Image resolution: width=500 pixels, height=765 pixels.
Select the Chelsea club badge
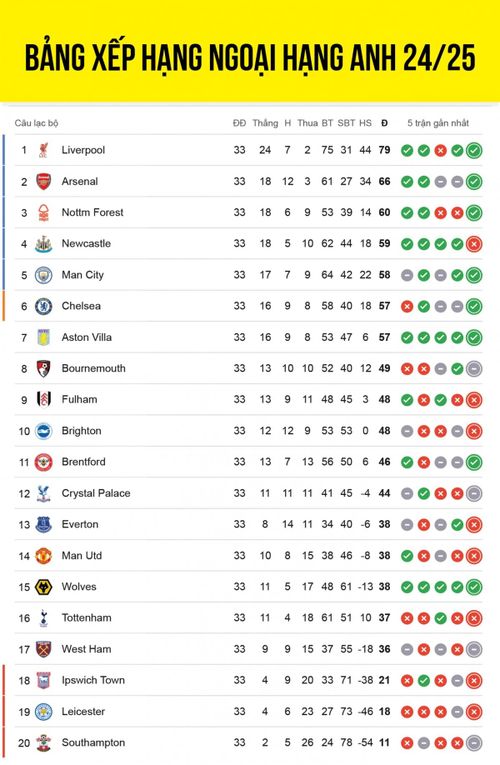click(43, 306)
